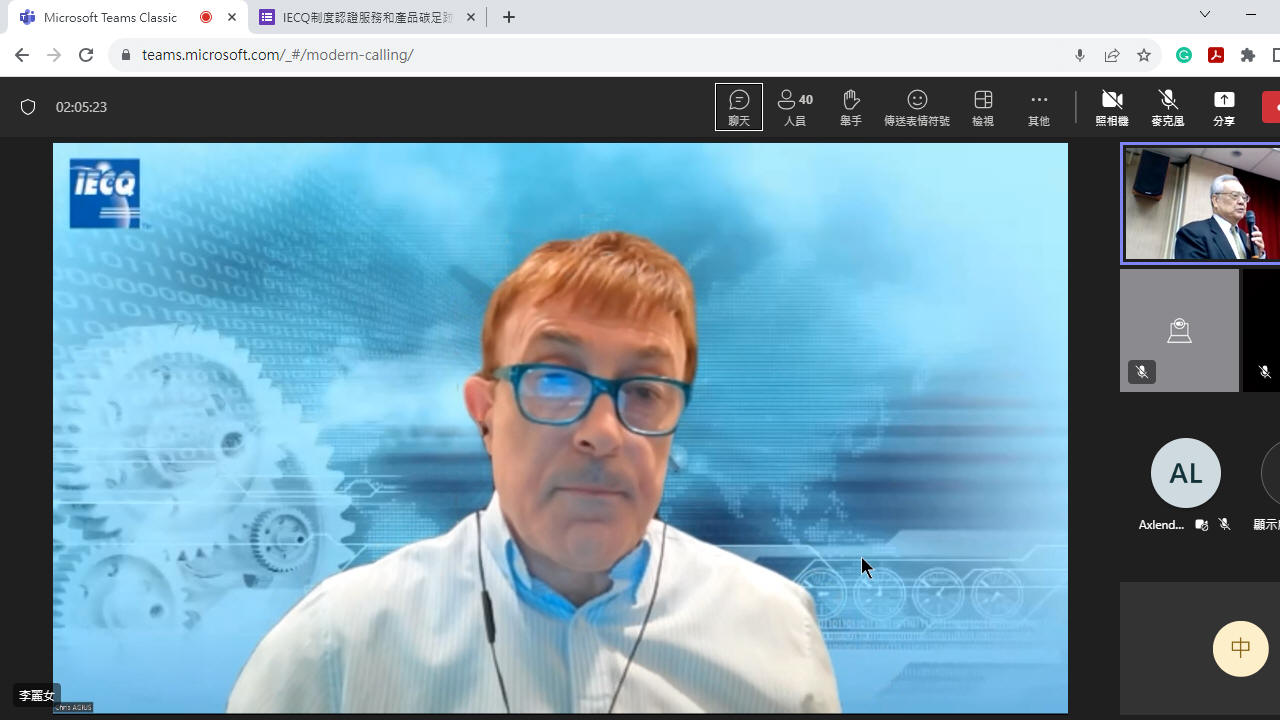Image resolution: width=1280 pixels, height=720 pixels.
Task: Share your screen with 分享
Action: (1224, 107)
